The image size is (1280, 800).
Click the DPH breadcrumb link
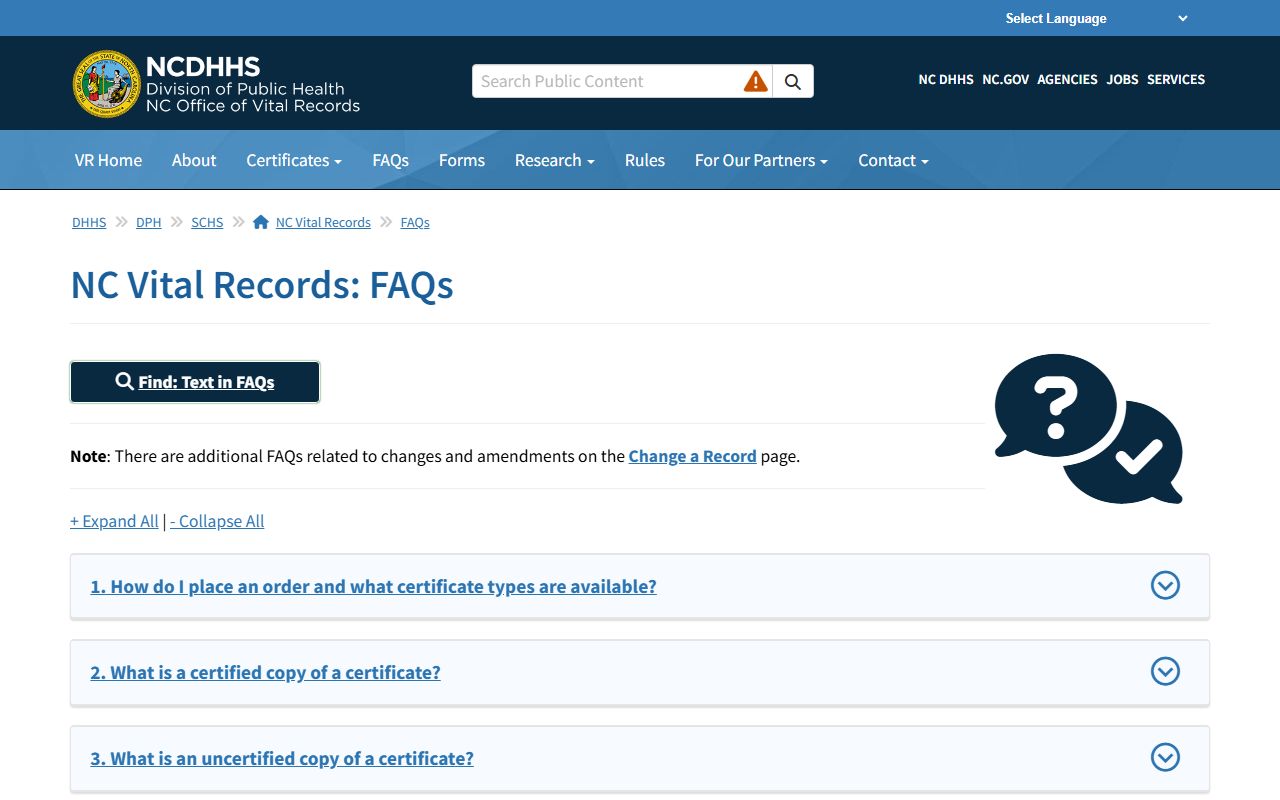pyautogui.click(x=149, y=222)
